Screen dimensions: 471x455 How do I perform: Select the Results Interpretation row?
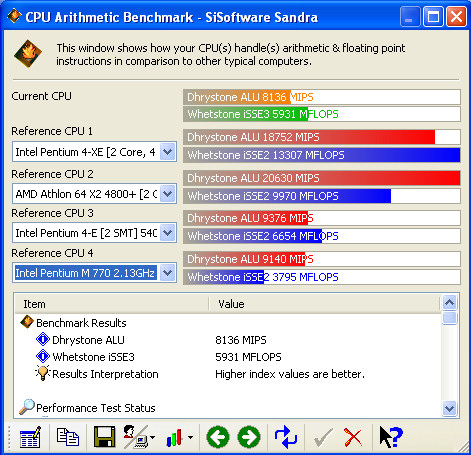click(x=228, y=374)
